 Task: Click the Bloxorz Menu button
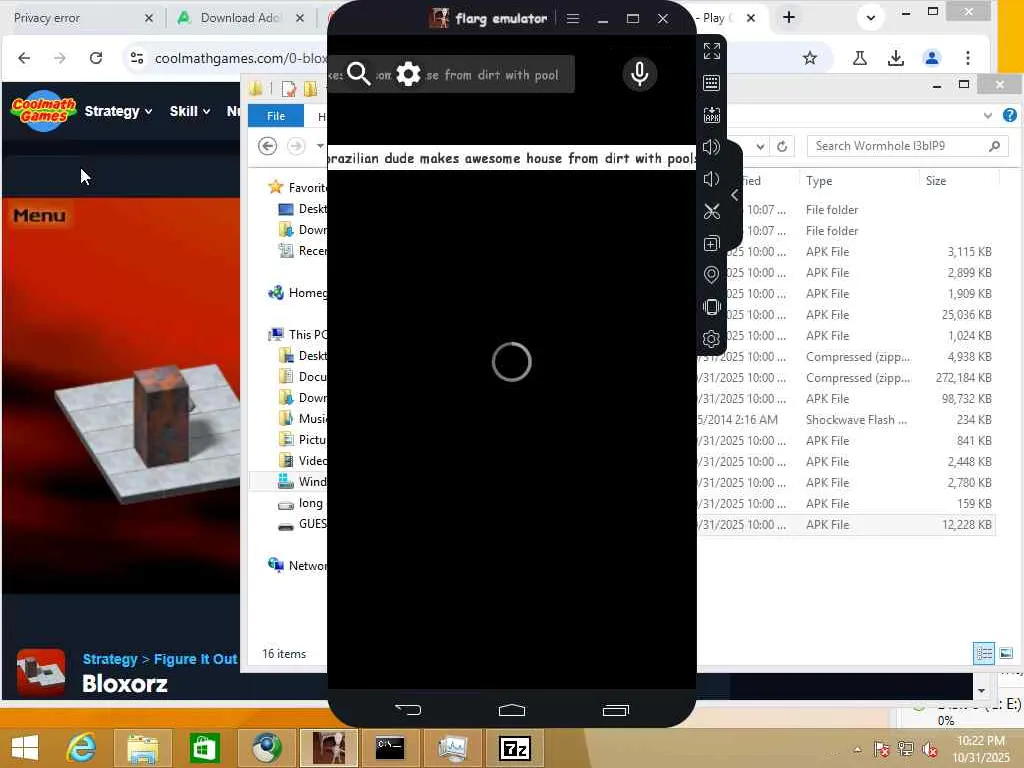39,216
